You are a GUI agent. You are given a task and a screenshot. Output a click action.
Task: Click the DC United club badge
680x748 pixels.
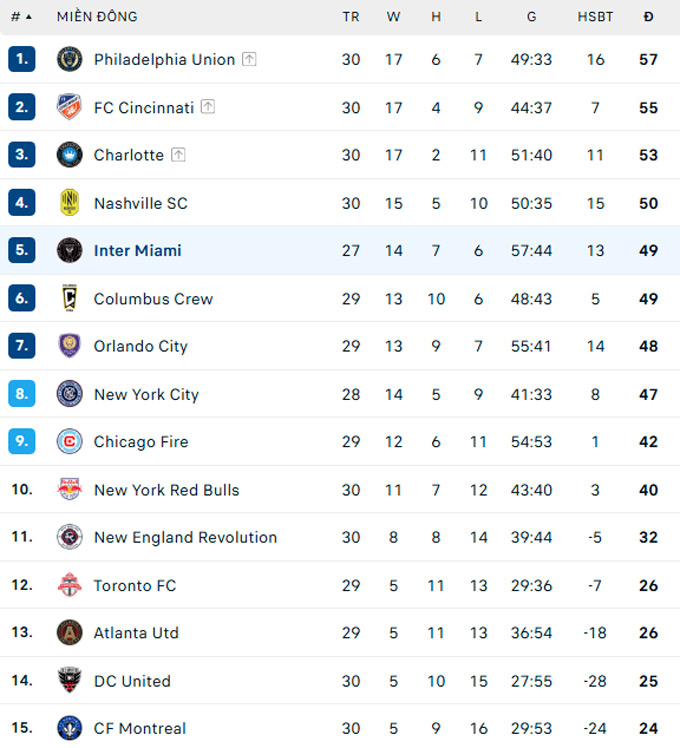point(69,681)
